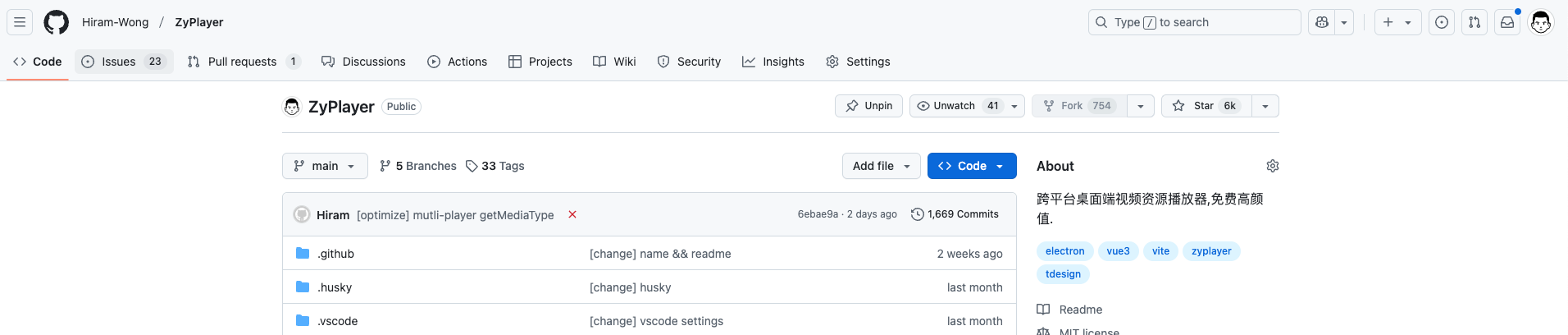Click the Public visibility badge
1568x335 pixels.
pyautogui.click(x=402, y=107)
